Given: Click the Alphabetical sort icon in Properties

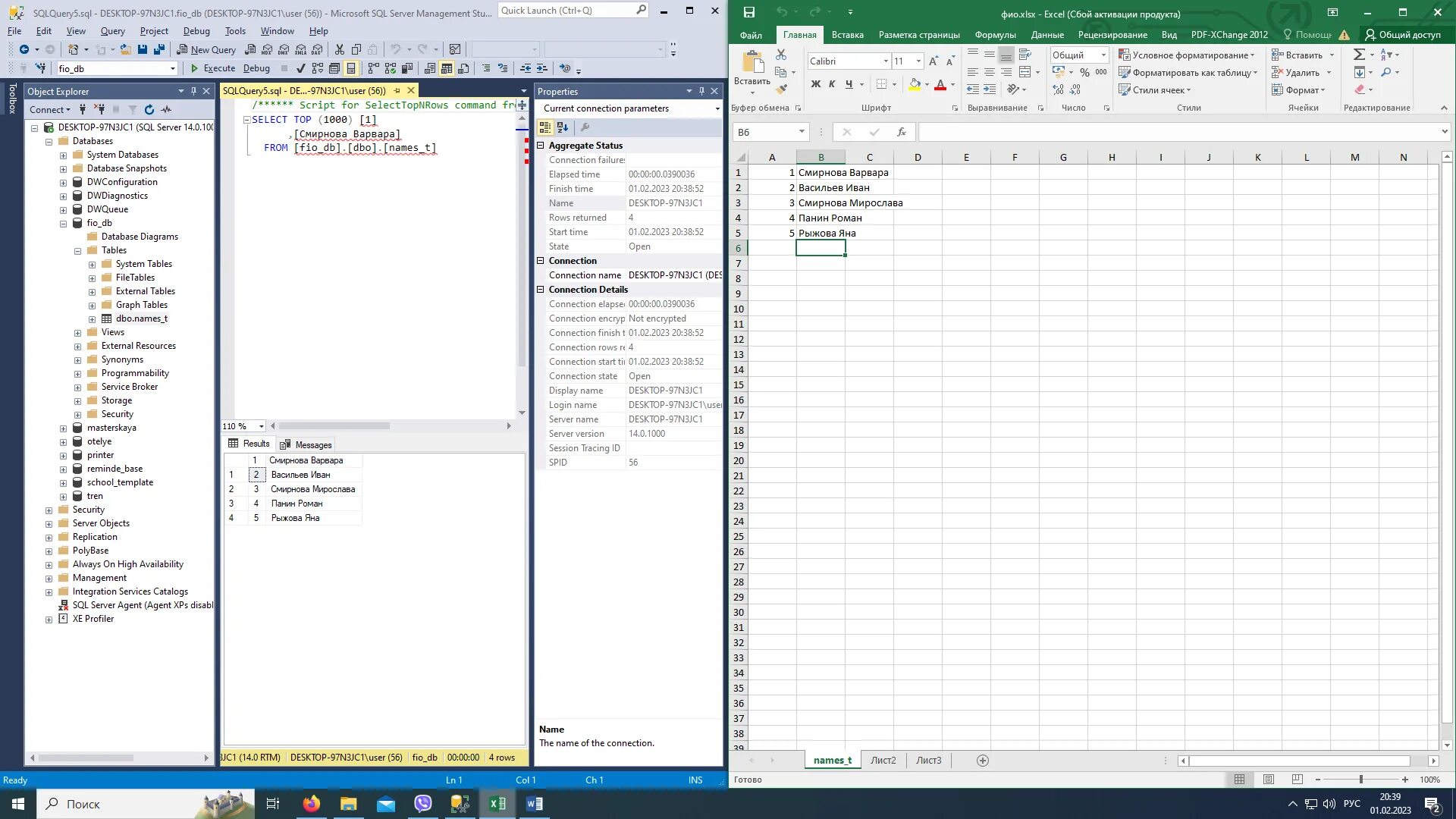Looking at the screenshot, I should (562, 127).
